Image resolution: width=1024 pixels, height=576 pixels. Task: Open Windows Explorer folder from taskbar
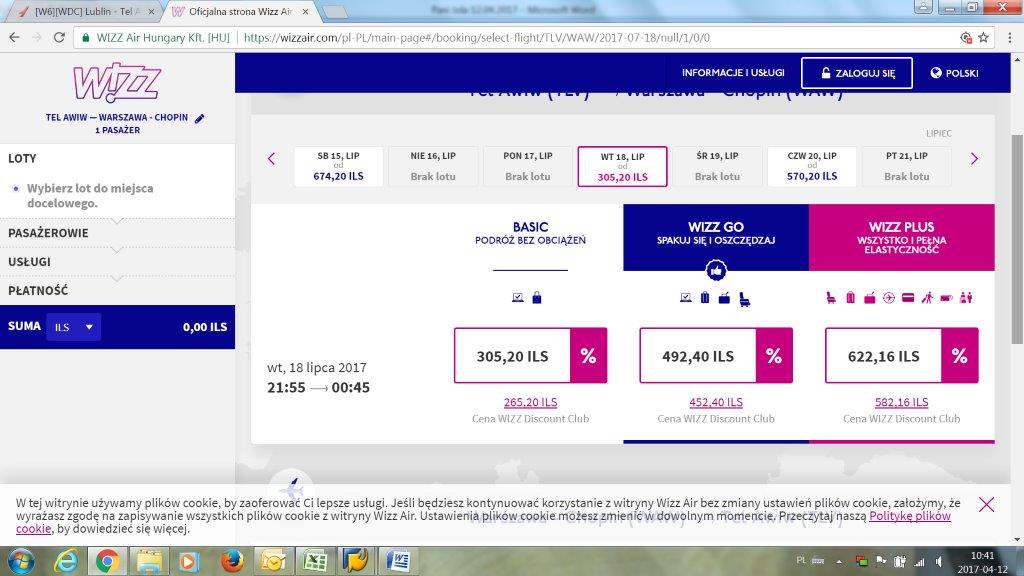click(149, 560)
